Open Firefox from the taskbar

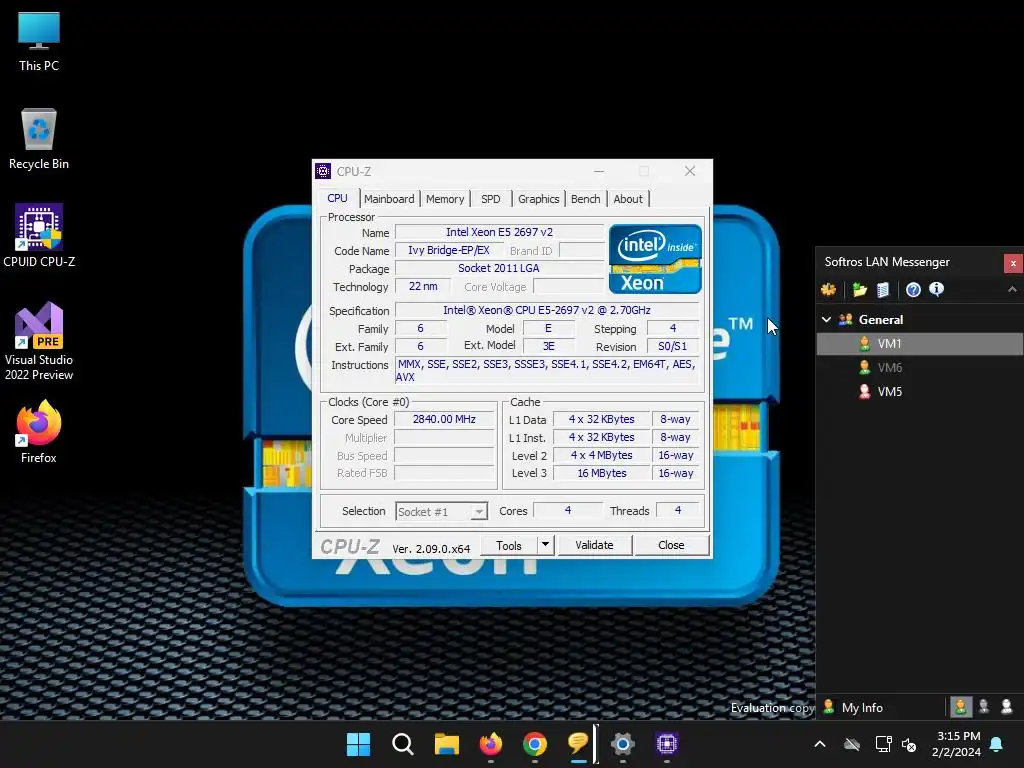pyautogui.click(x=490, y=744)
